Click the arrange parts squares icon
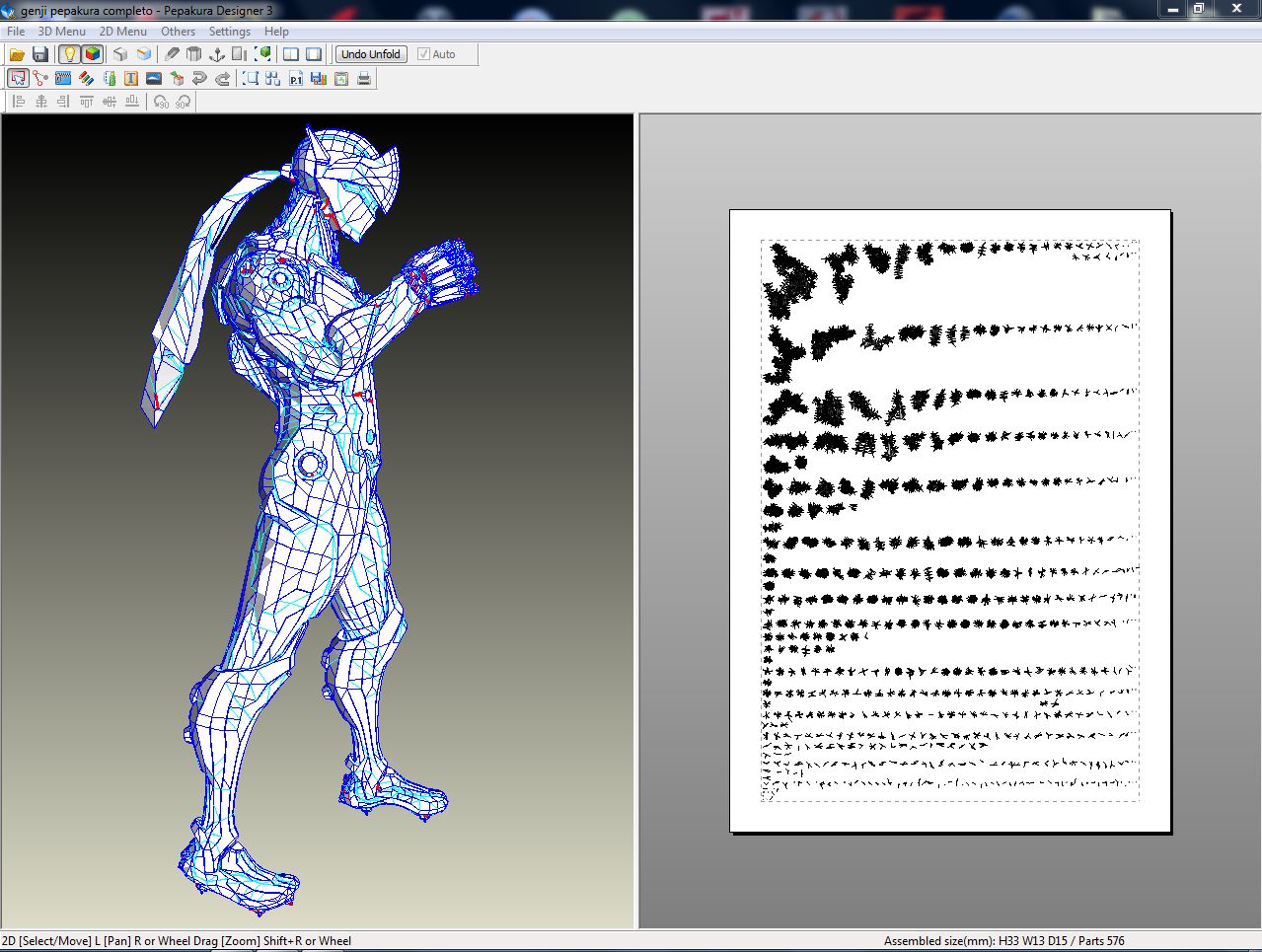Screen dimensions: 1262x952 (273, 78)
